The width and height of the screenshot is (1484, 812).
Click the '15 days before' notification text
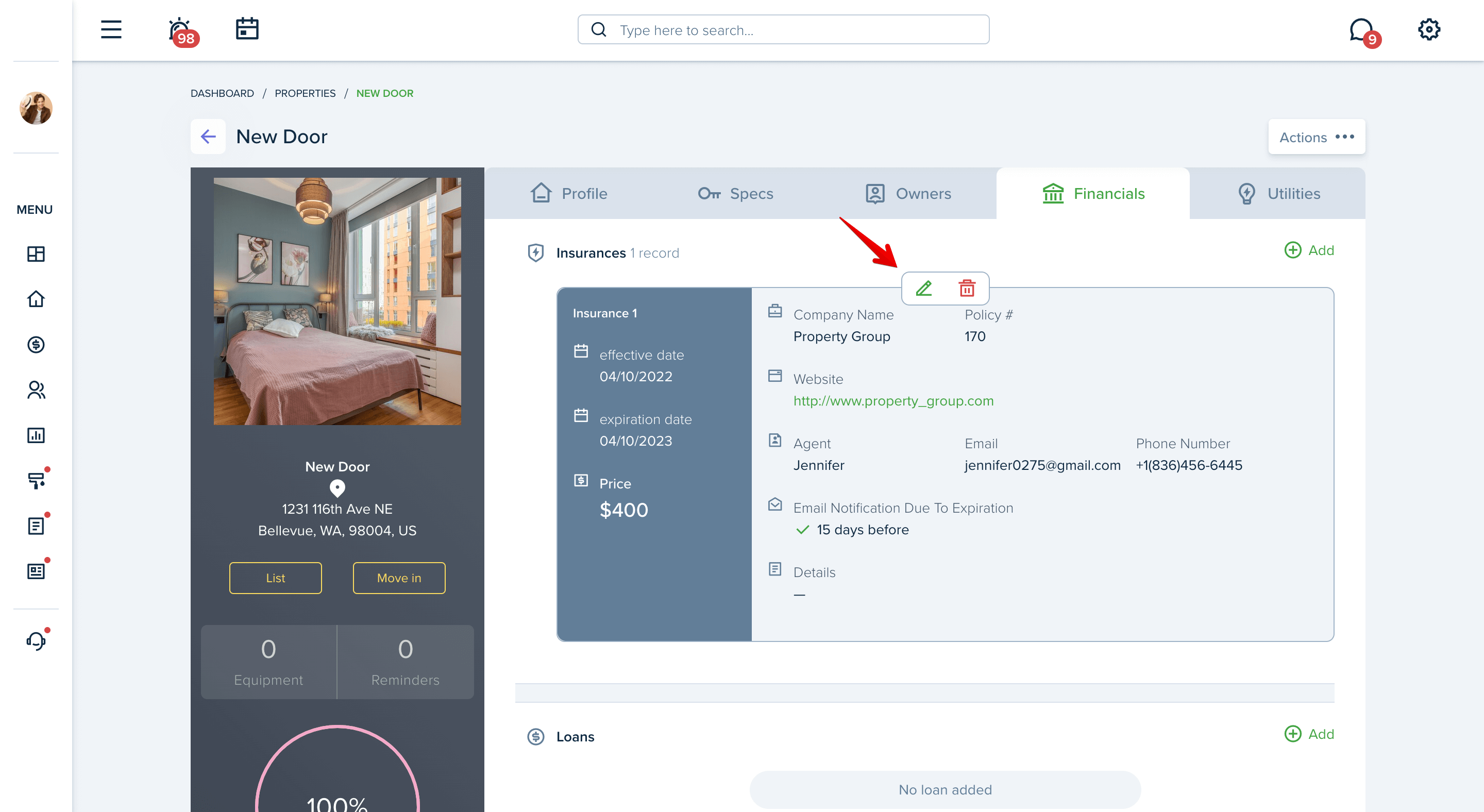tap(863, 530)
